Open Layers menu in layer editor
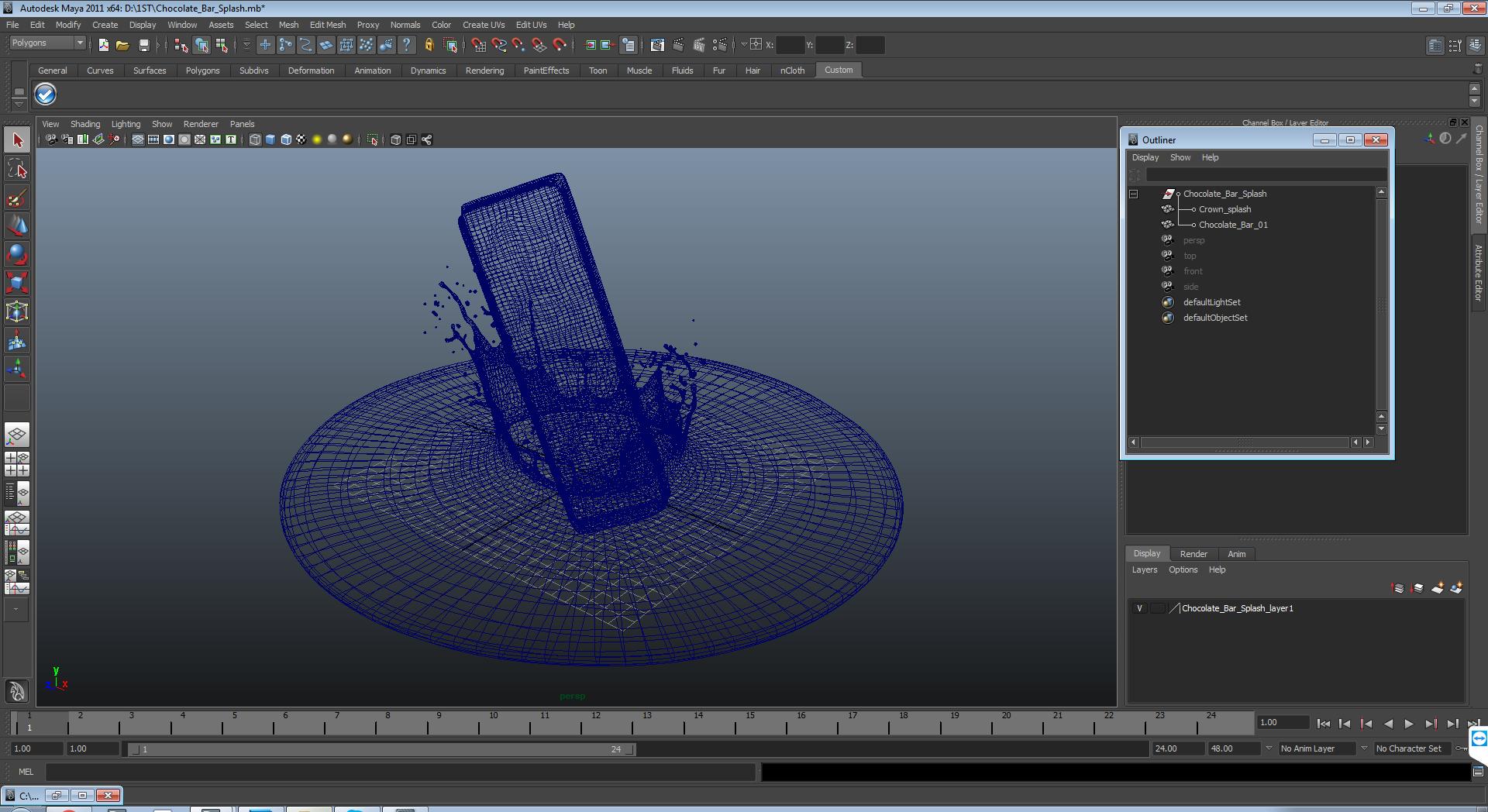This screenshot has width=1488, height=812. click(1144, 569)
